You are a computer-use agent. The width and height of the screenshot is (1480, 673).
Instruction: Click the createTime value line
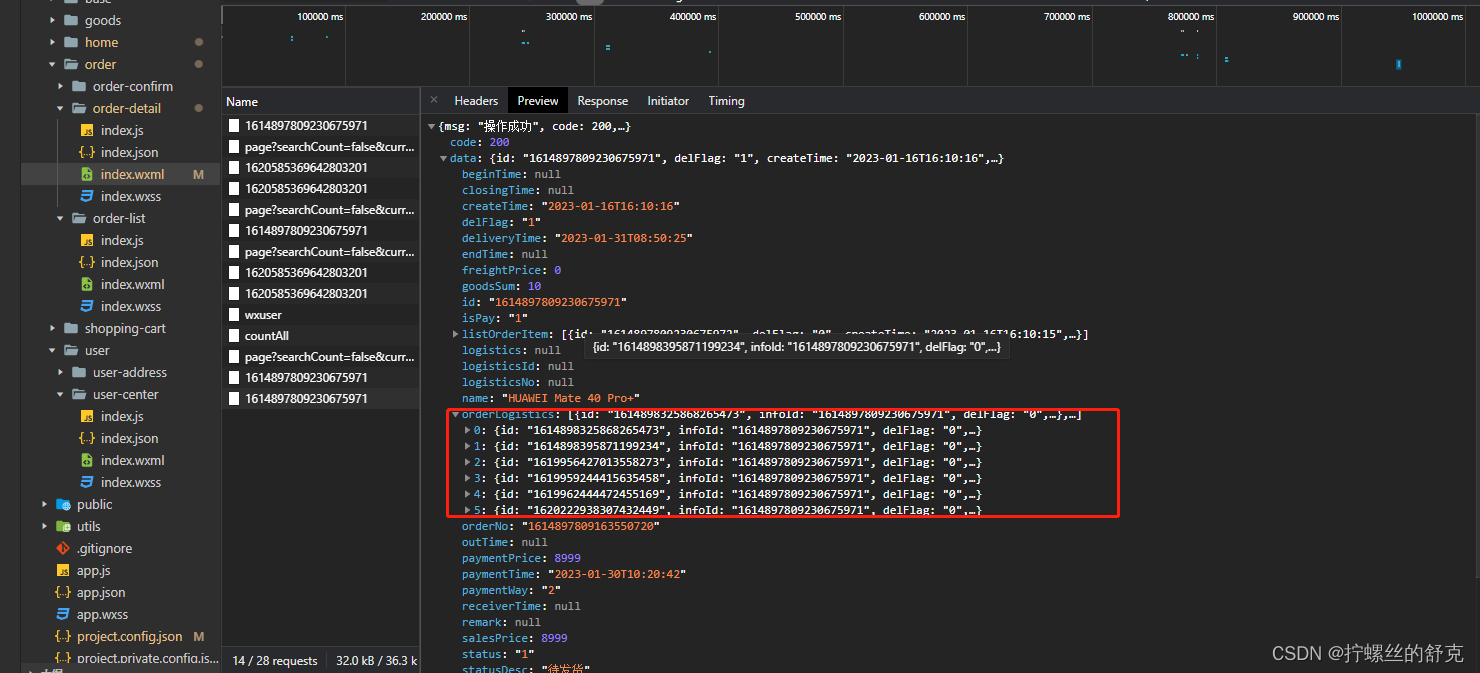pos(570,206)
